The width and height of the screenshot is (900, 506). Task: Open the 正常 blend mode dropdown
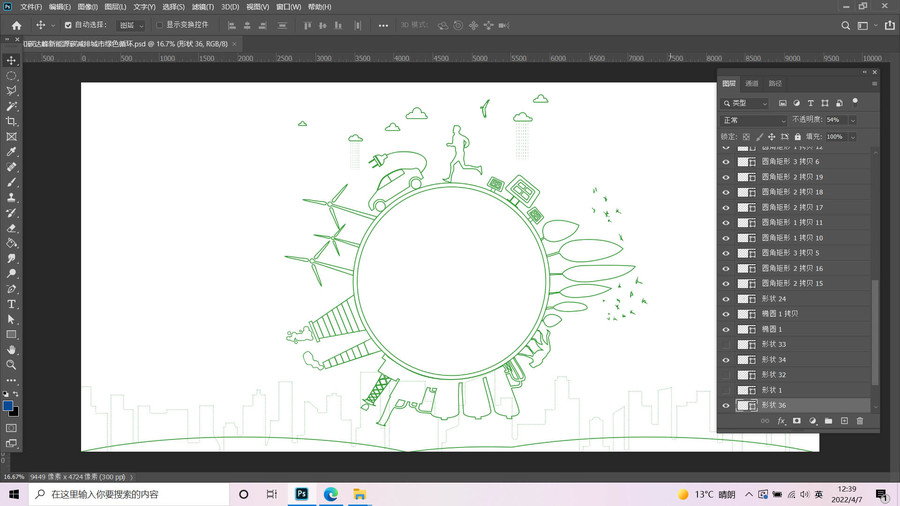(754, 120)
